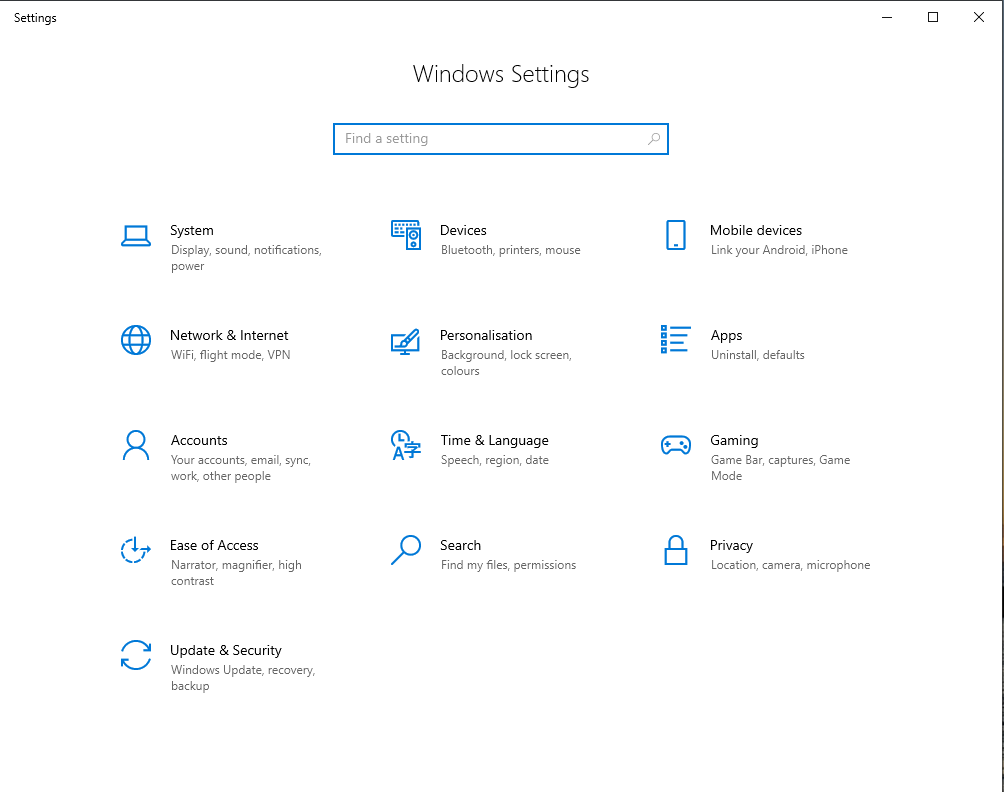Open the Gaming heading

pyautogui.click(x=734, y=440)
